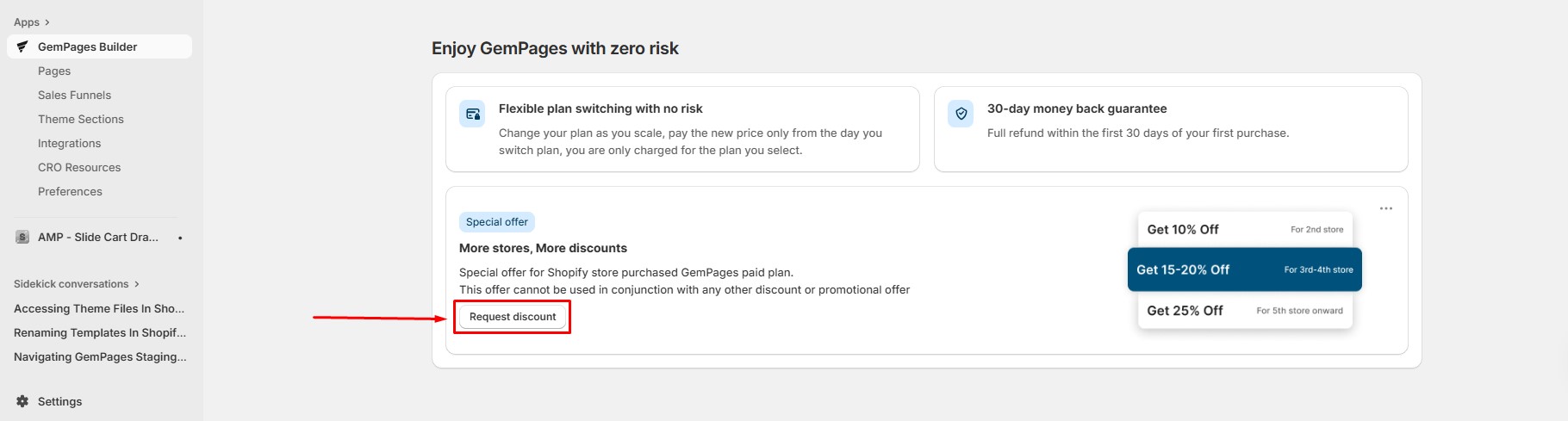Go to Sales Funnels
This screenshot has width=1568, height=421.
click(74, 95)
